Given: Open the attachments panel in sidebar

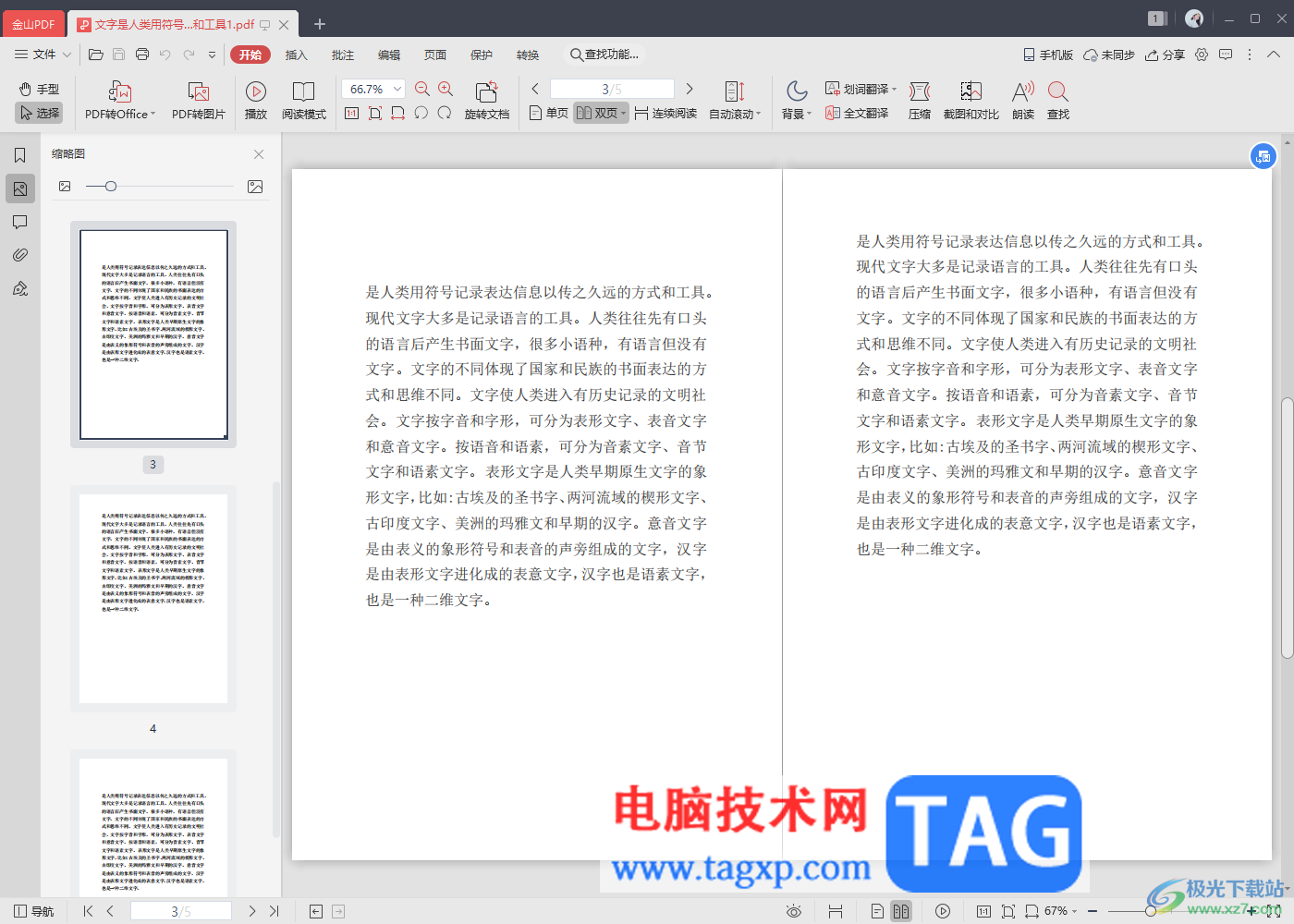Looking at the screenshot, I should (x=19, y=255).
